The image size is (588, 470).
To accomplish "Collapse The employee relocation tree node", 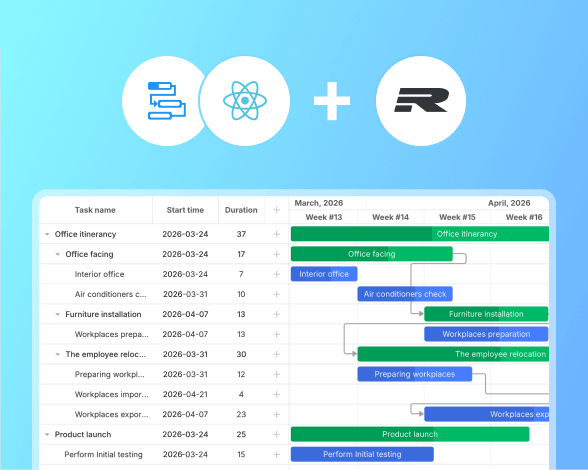I will click(57, 354).
